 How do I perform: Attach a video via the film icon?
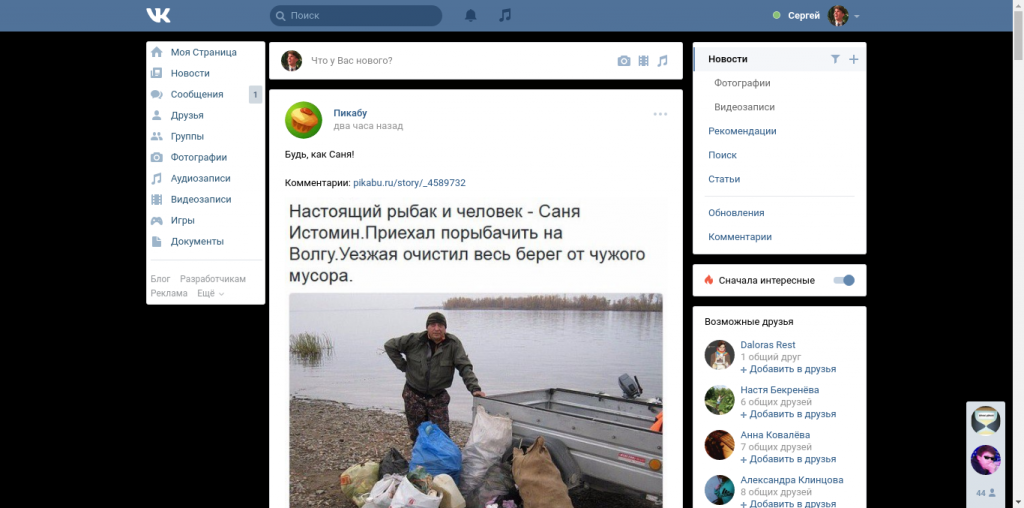coord(644,61)
